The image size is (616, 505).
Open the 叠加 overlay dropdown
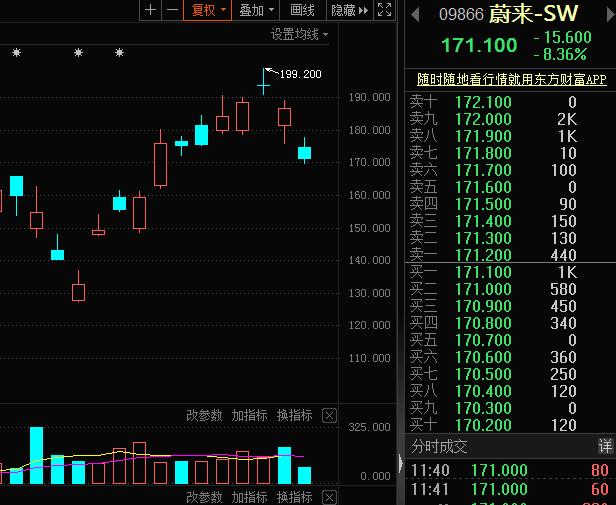(x=257, y=10)
